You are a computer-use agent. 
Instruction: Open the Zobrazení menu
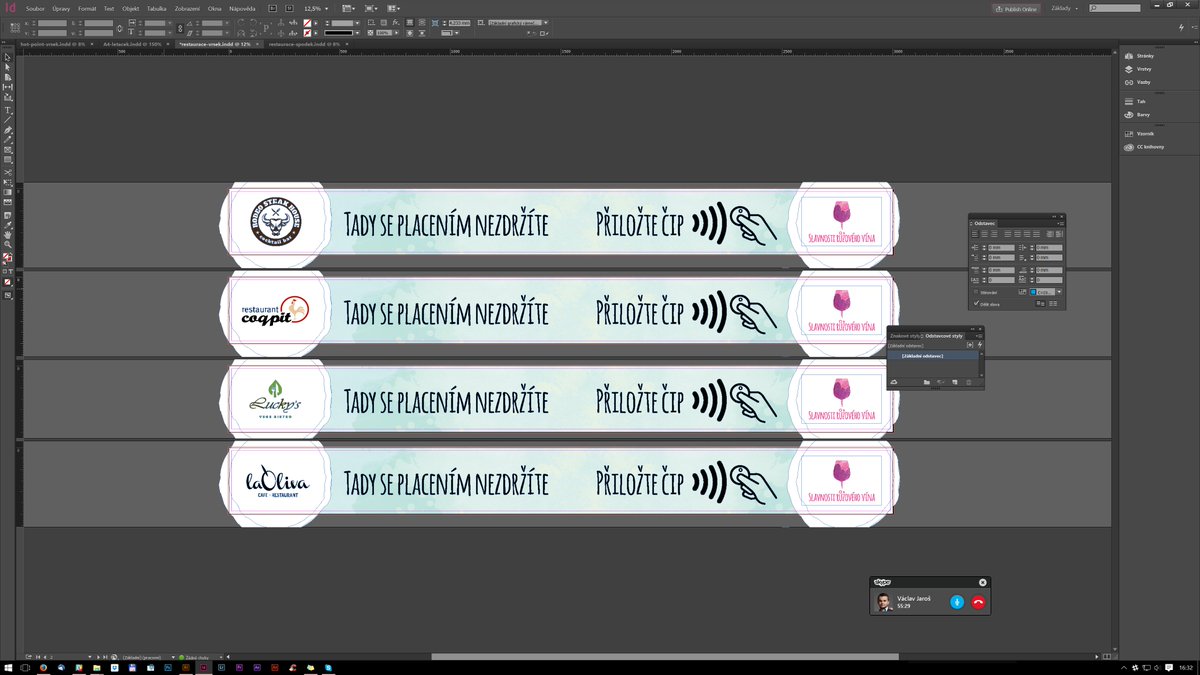[x=186, y=8]
